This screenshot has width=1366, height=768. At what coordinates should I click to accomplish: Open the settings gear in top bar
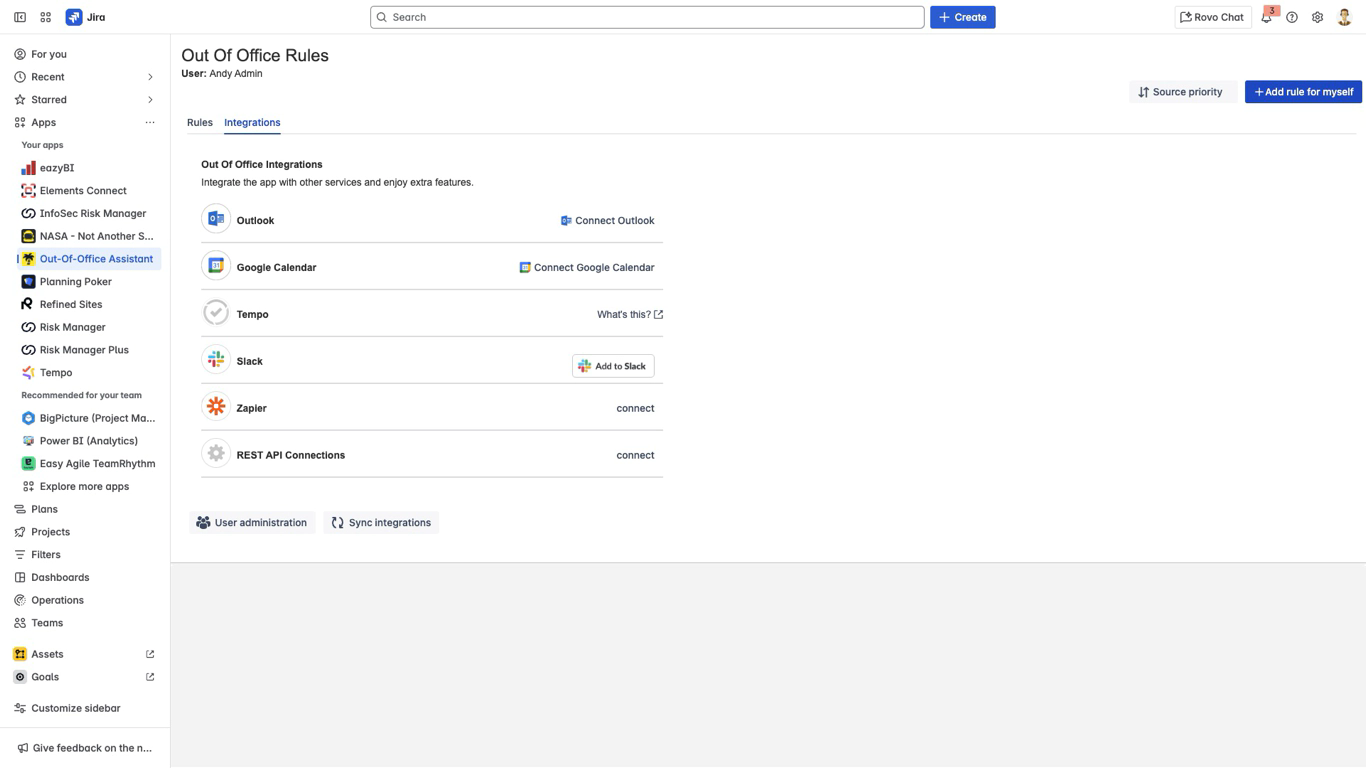click(x=1318, y=17)
